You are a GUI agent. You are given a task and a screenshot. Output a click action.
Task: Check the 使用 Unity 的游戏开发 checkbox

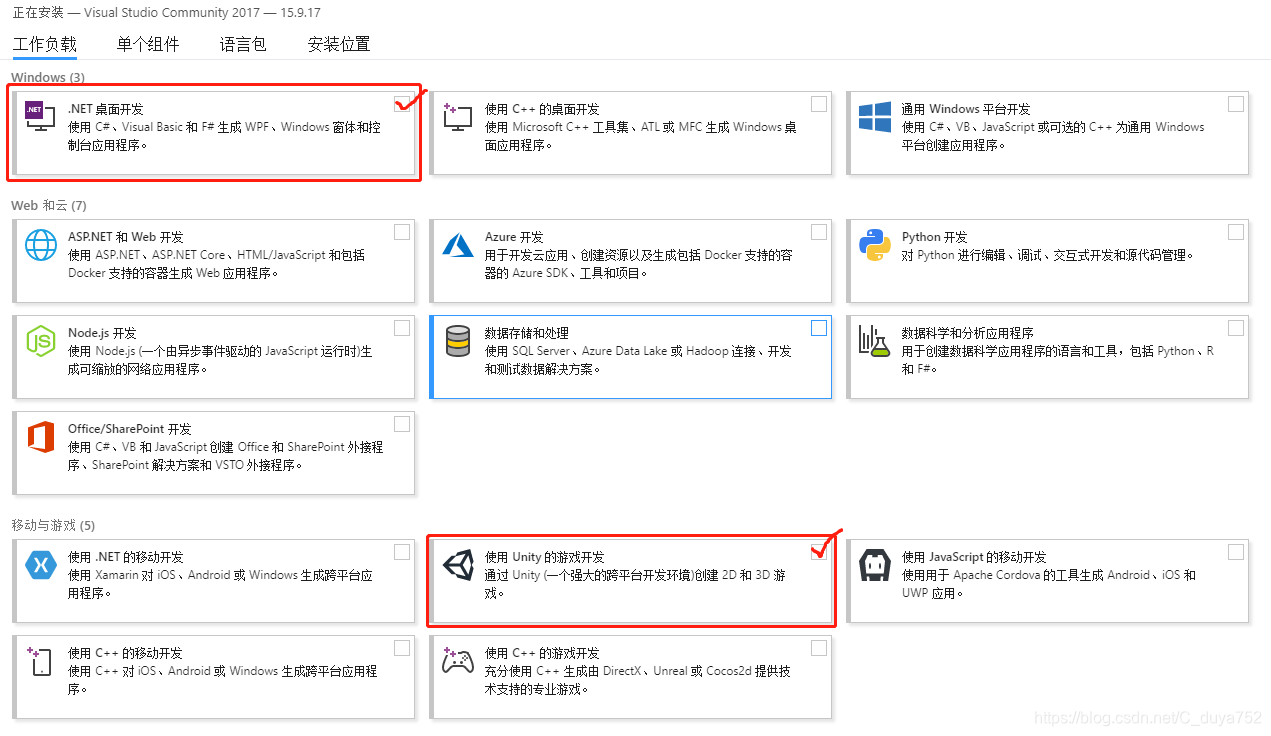pyautogui.click(x=819, y=552)
